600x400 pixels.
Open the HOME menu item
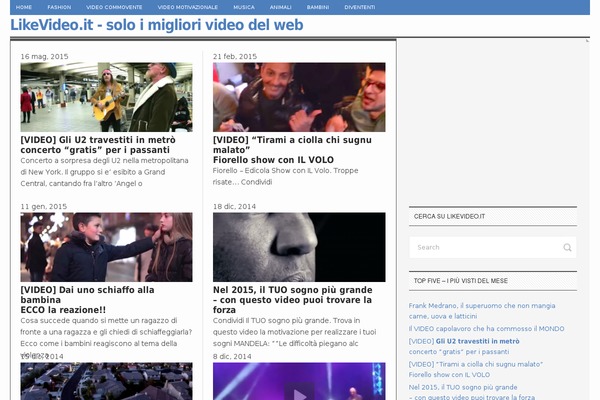24,7
